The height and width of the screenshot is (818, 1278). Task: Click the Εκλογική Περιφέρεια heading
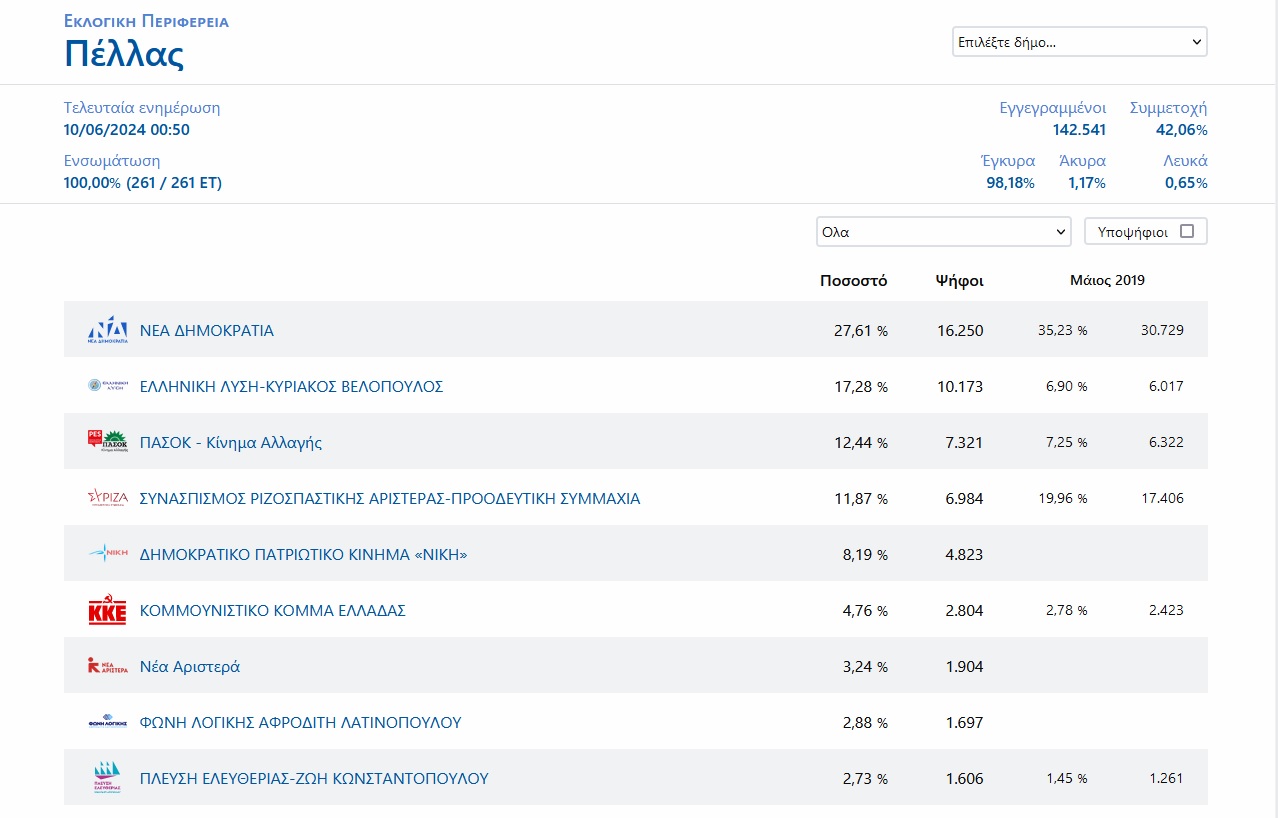tap(146, 21)
